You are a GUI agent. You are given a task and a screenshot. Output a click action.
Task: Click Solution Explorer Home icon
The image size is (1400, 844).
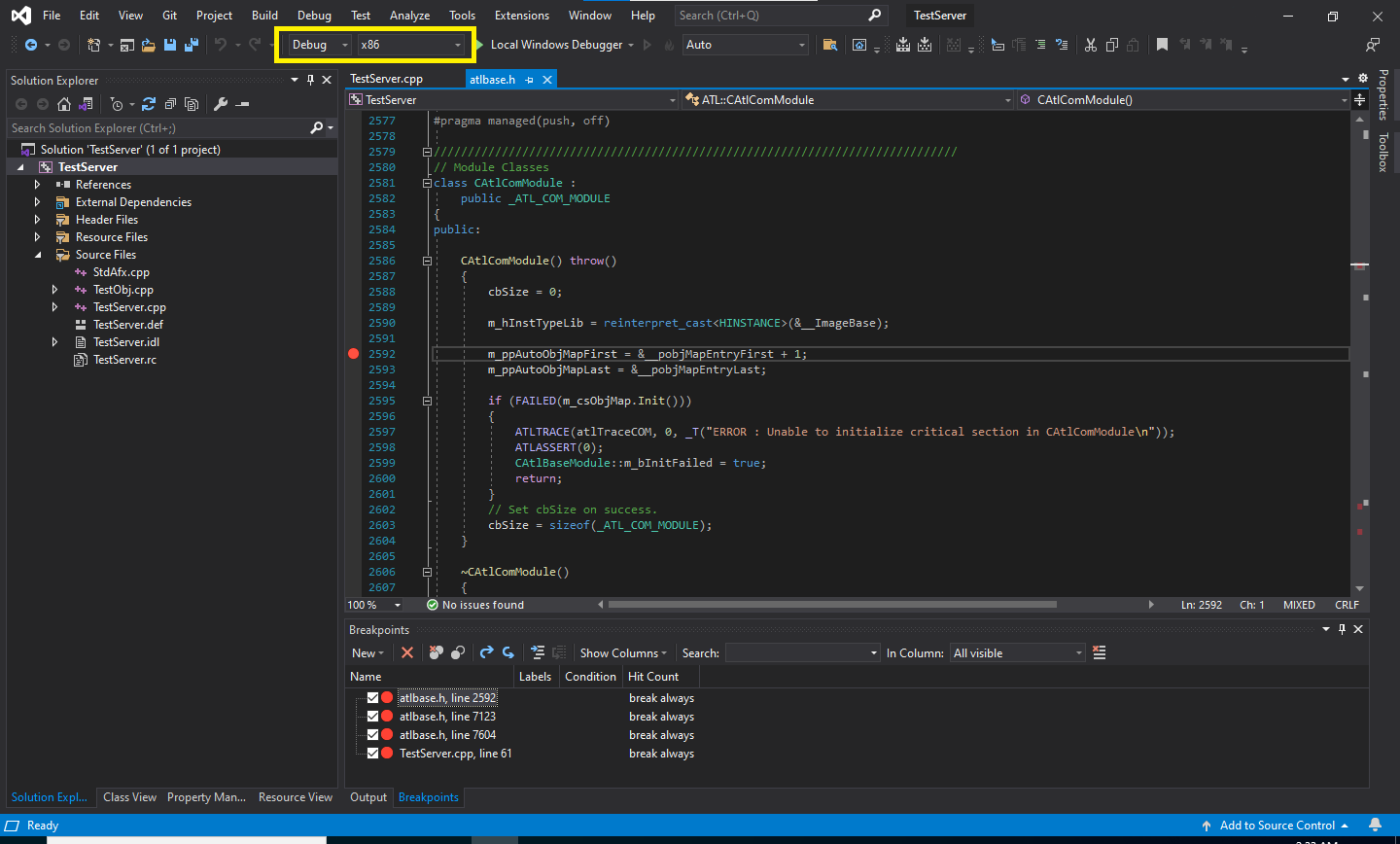[x=64, y=104]
